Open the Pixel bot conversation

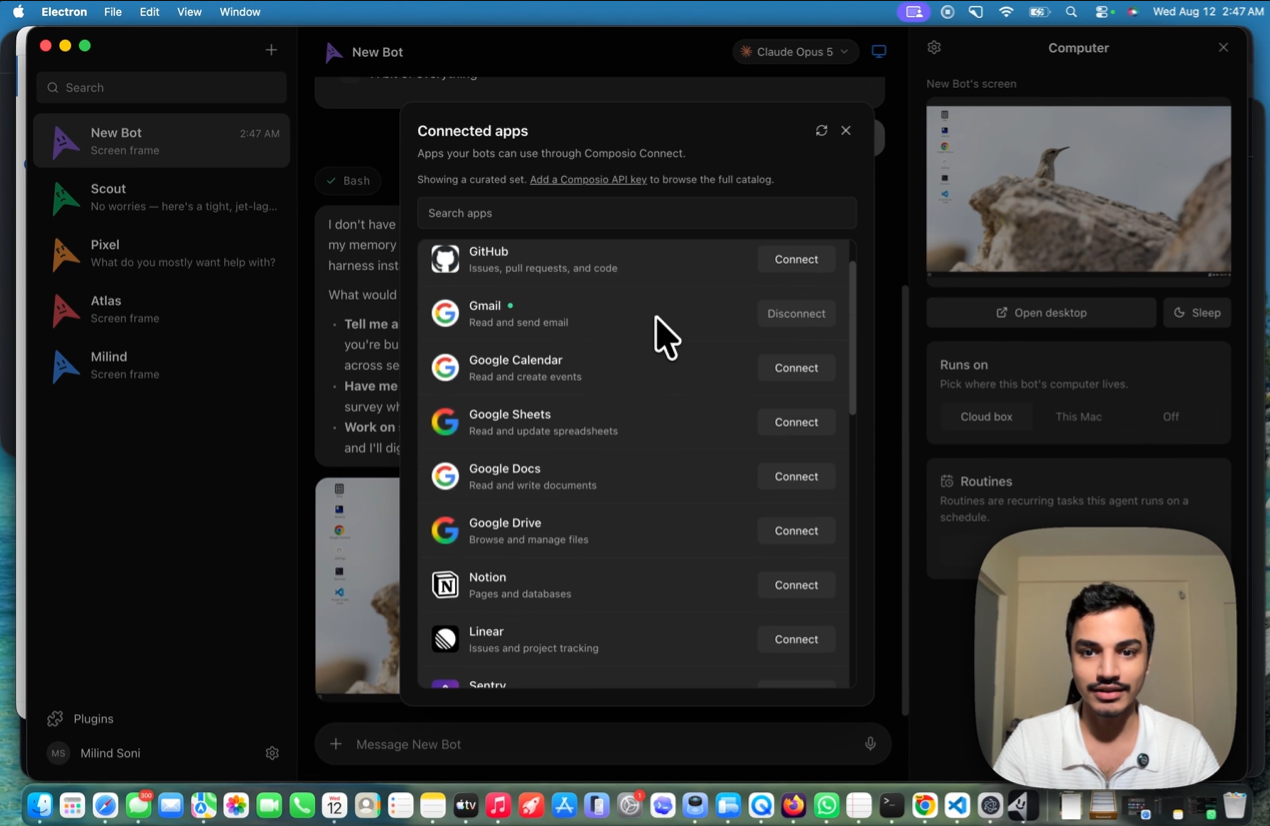[162, 253]
